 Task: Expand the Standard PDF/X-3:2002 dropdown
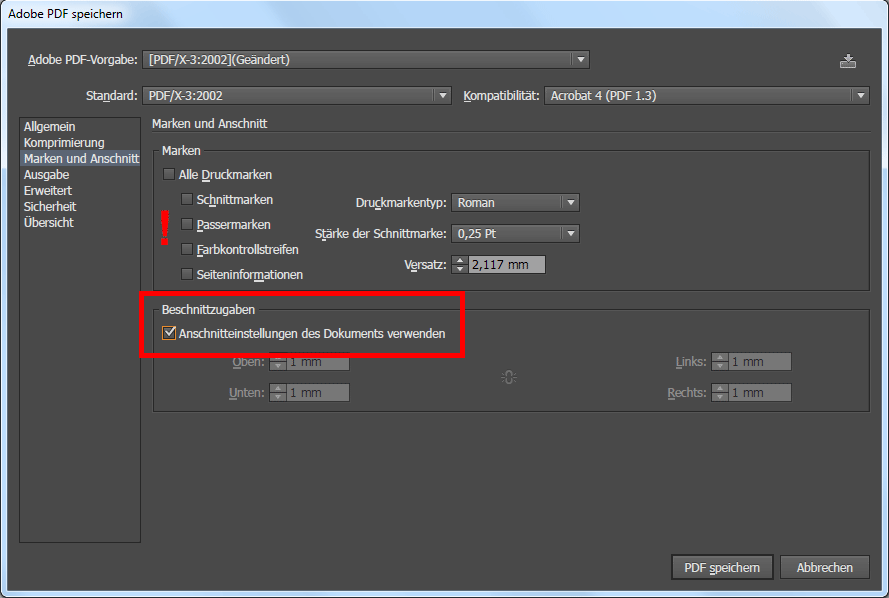click(296, 96)
